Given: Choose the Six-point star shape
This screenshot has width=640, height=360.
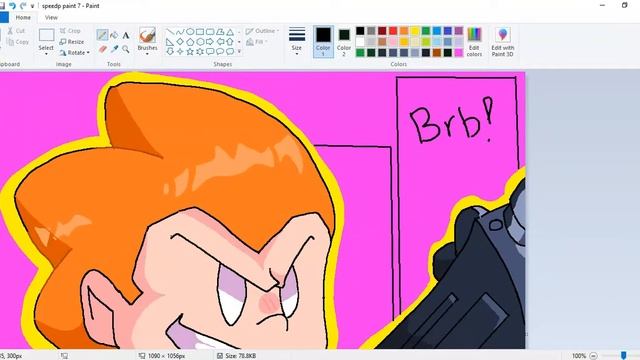Looking at the screenshot, I should pos(200,51).
